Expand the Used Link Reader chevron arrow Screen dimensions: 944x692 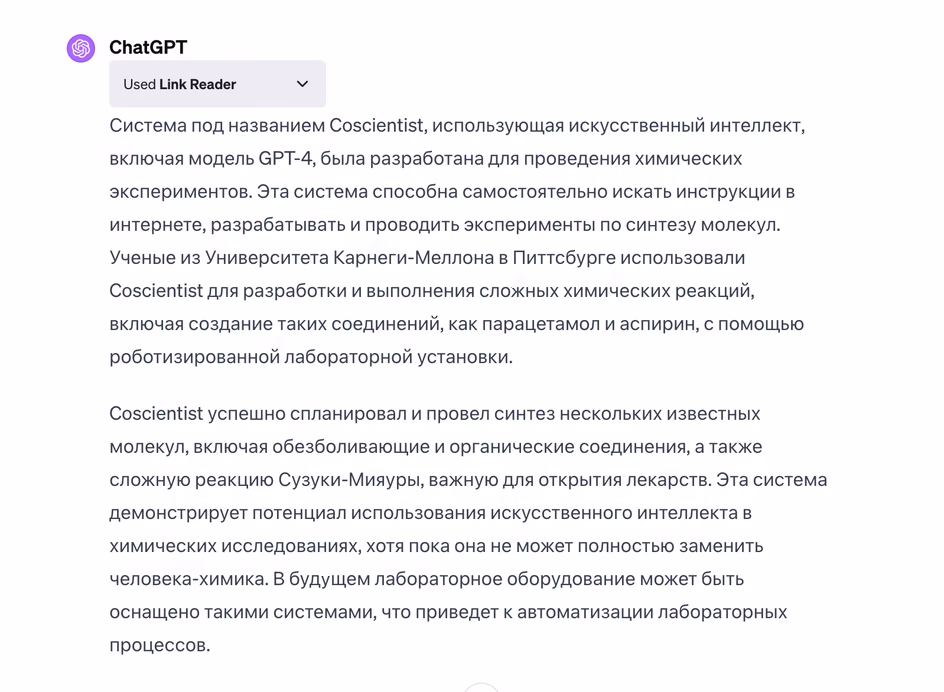pyautogui.click(x=302, y=84)
